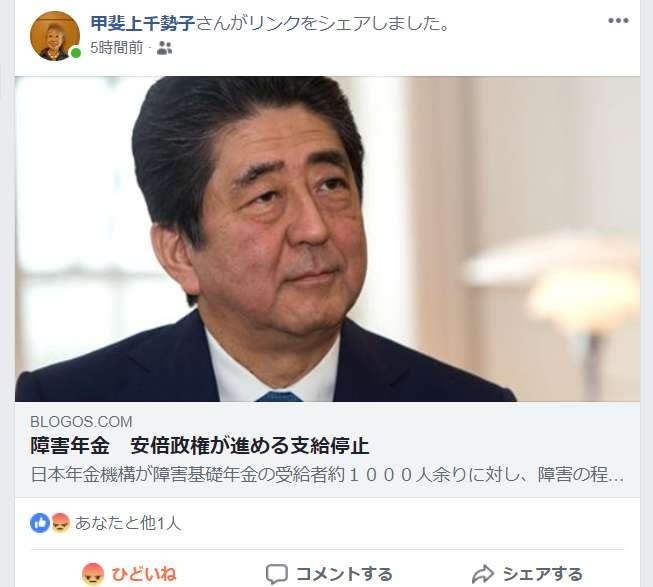Open the あなたと他1人 reactions list
The width and height of the screenshot is (653, 587).
coord(128,523)
